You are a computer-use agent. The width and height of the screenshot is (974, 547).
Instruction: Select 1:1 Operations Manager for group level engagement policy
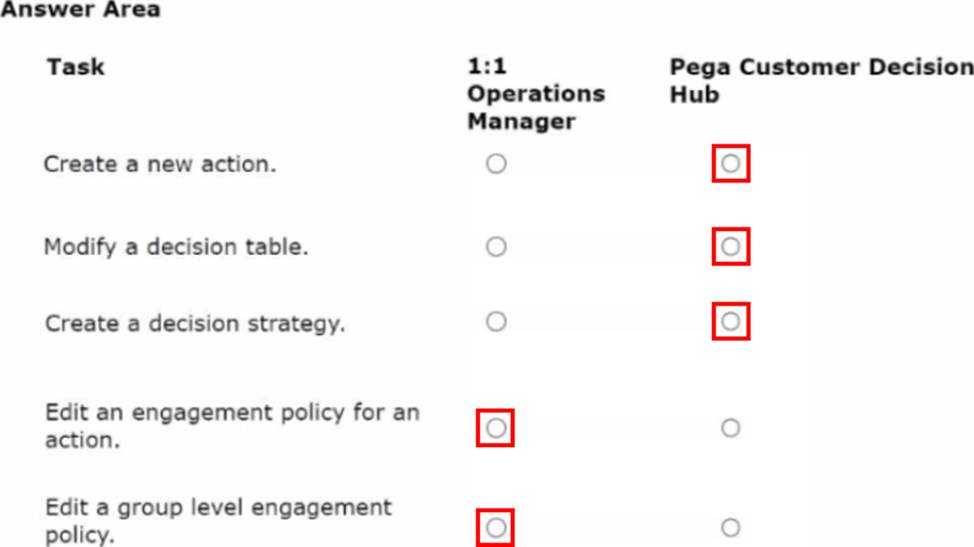[496, 527]
